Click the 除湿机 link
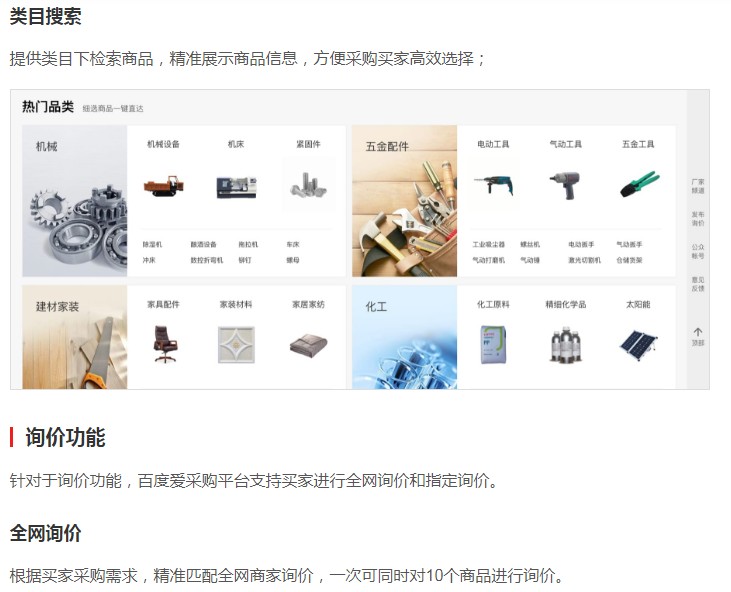Image resolution: width=731 pixels, height=592 pixels. click(x=152, y=244)
